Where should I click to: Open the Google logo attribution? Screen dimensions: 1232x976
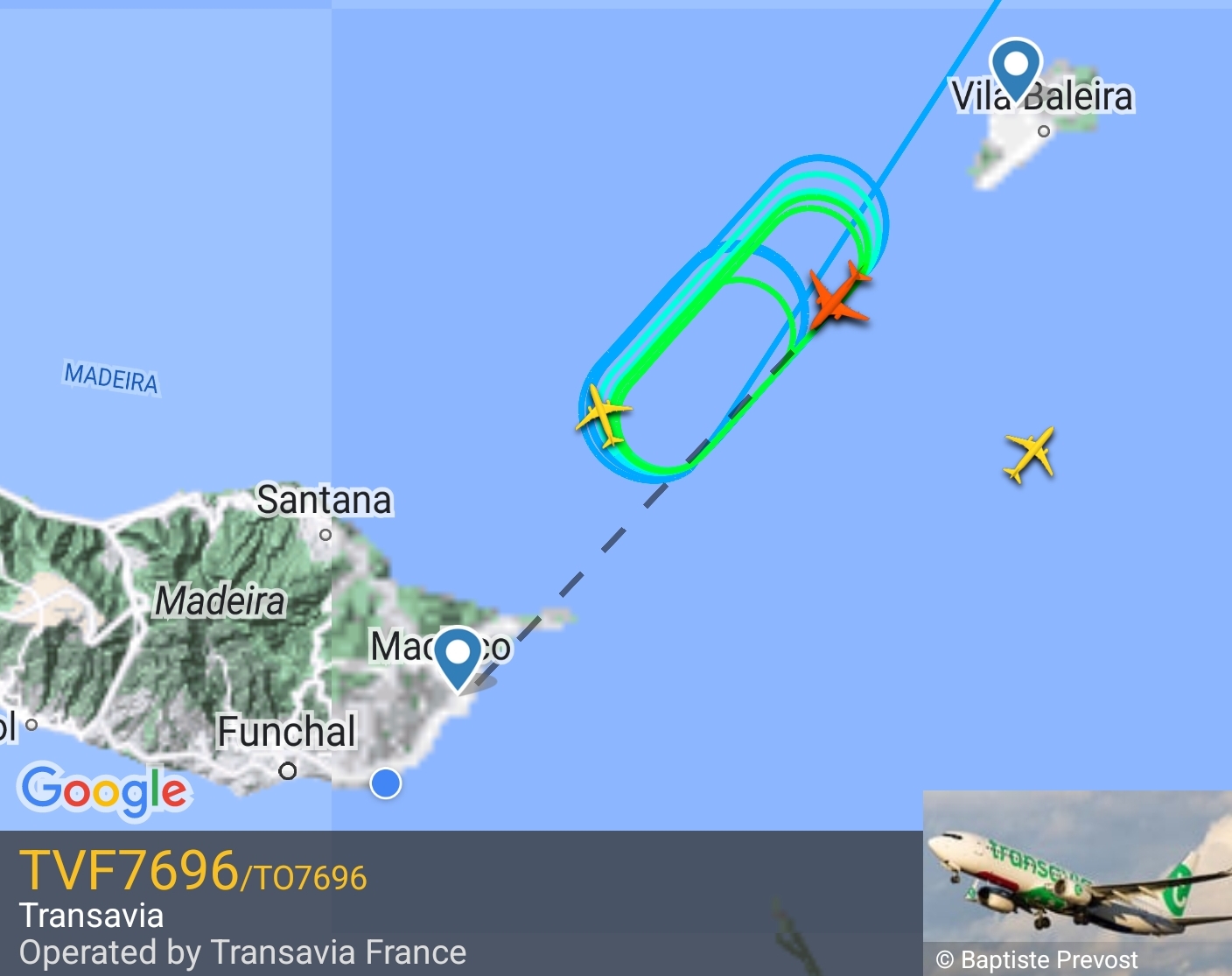(x=105, y=790)
